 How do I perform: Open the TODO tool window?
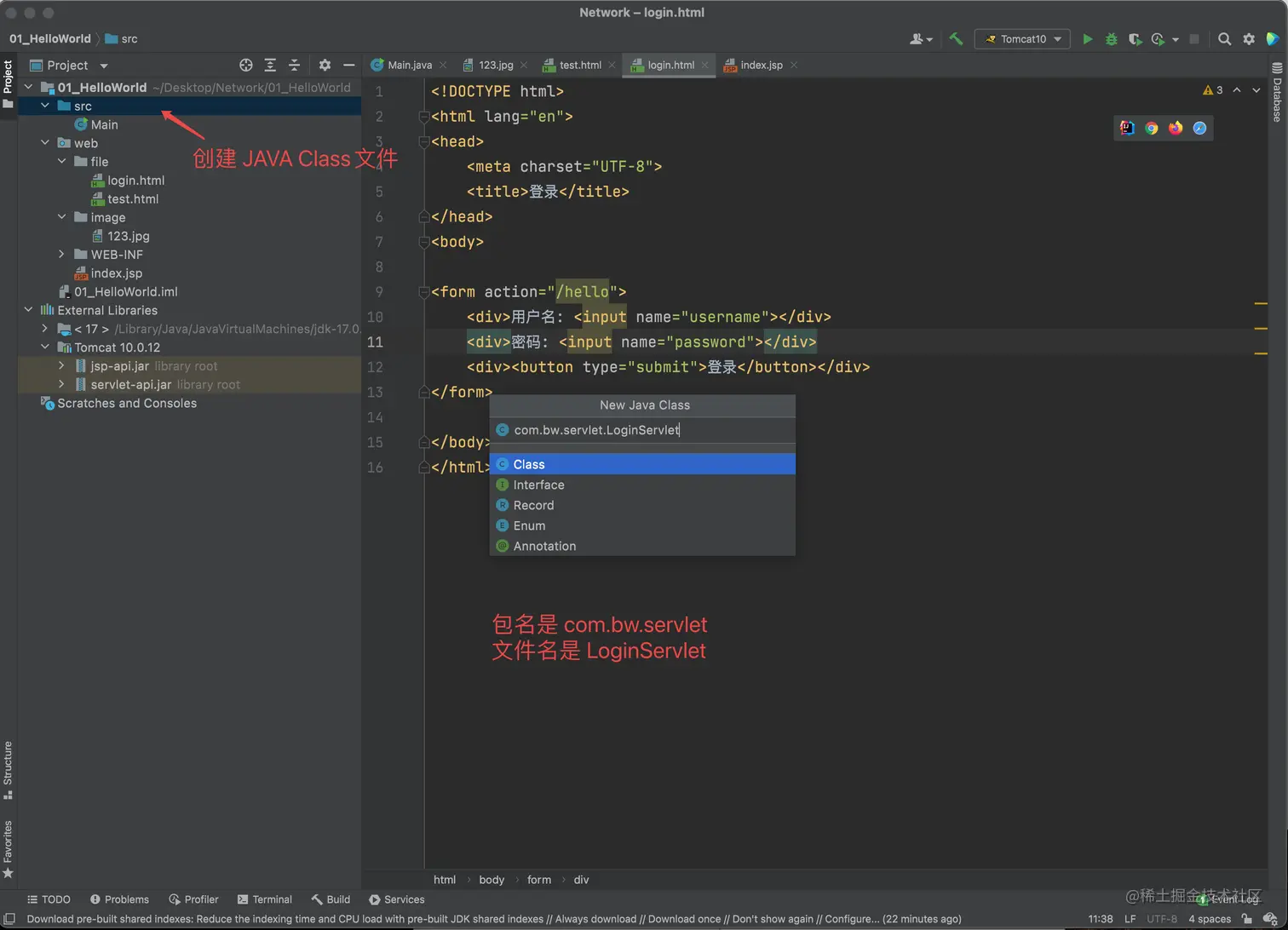(49, 899)
